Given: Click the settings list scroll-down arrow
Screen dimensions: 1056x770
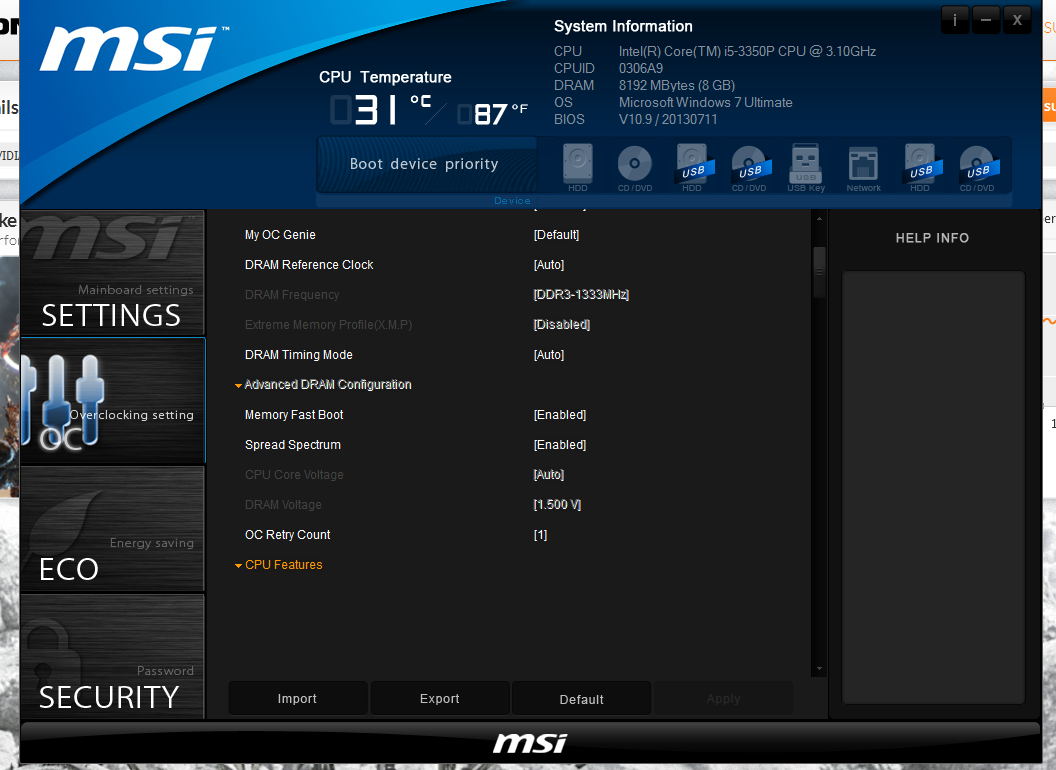Looking at the screenshot, I should (x=819, y=669).
